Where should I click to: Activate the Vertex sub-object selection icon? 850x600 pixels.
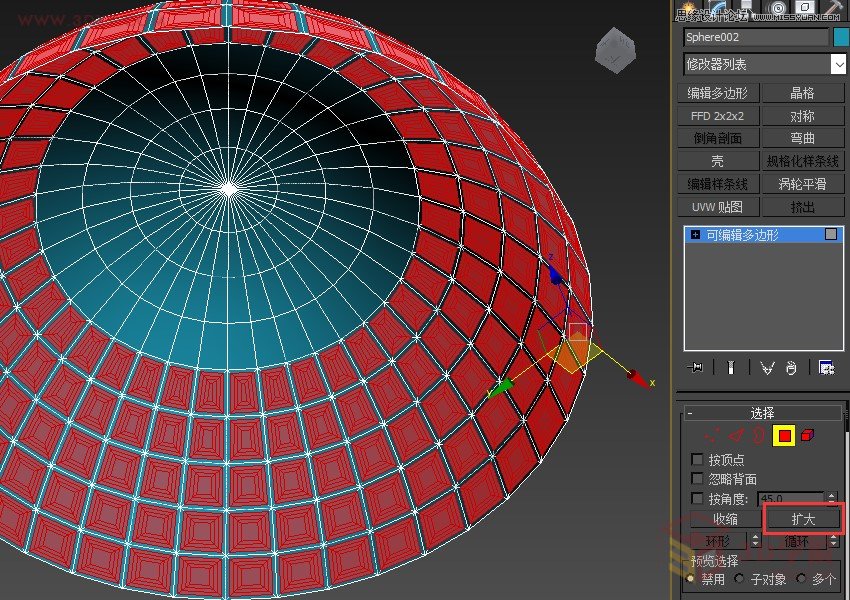coord(711,436)
